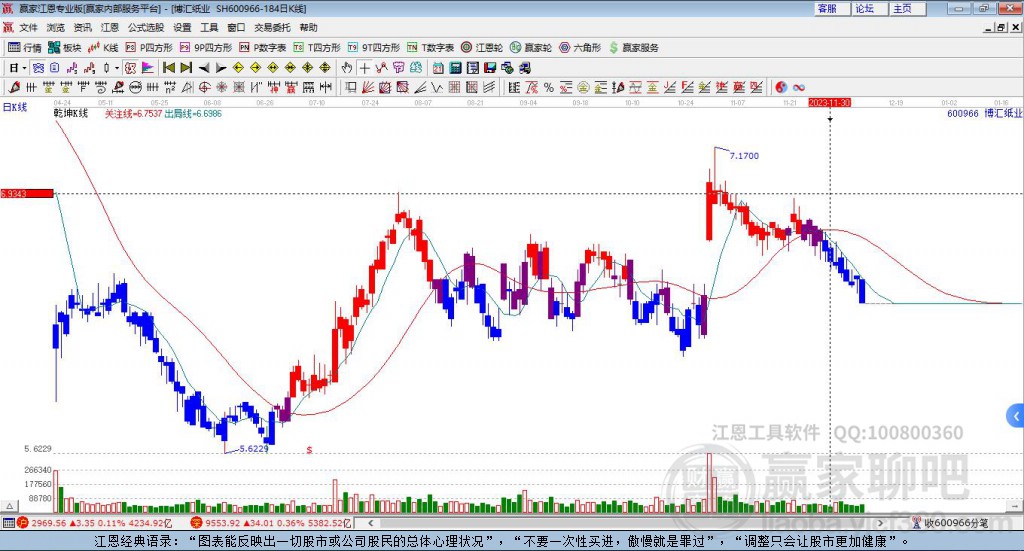Open the T四方形 tool
Screen dimensions: 1024x551
pyautogui.click(x=317, y=48)
